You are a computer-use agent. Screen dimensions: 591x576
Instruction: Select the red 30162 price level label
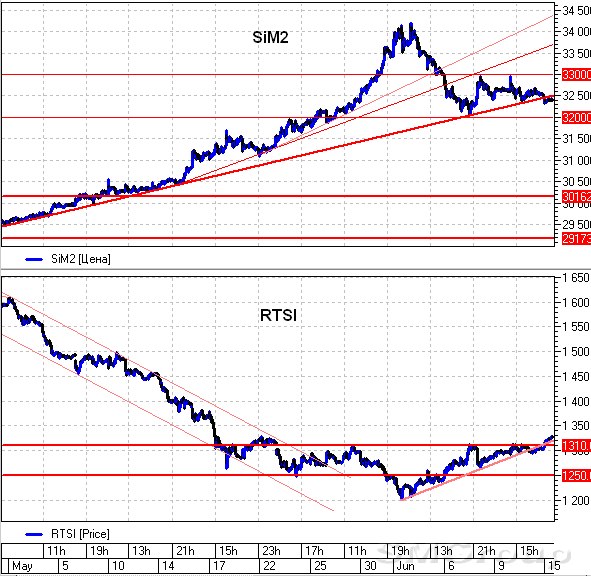click(x=576, y=196)
